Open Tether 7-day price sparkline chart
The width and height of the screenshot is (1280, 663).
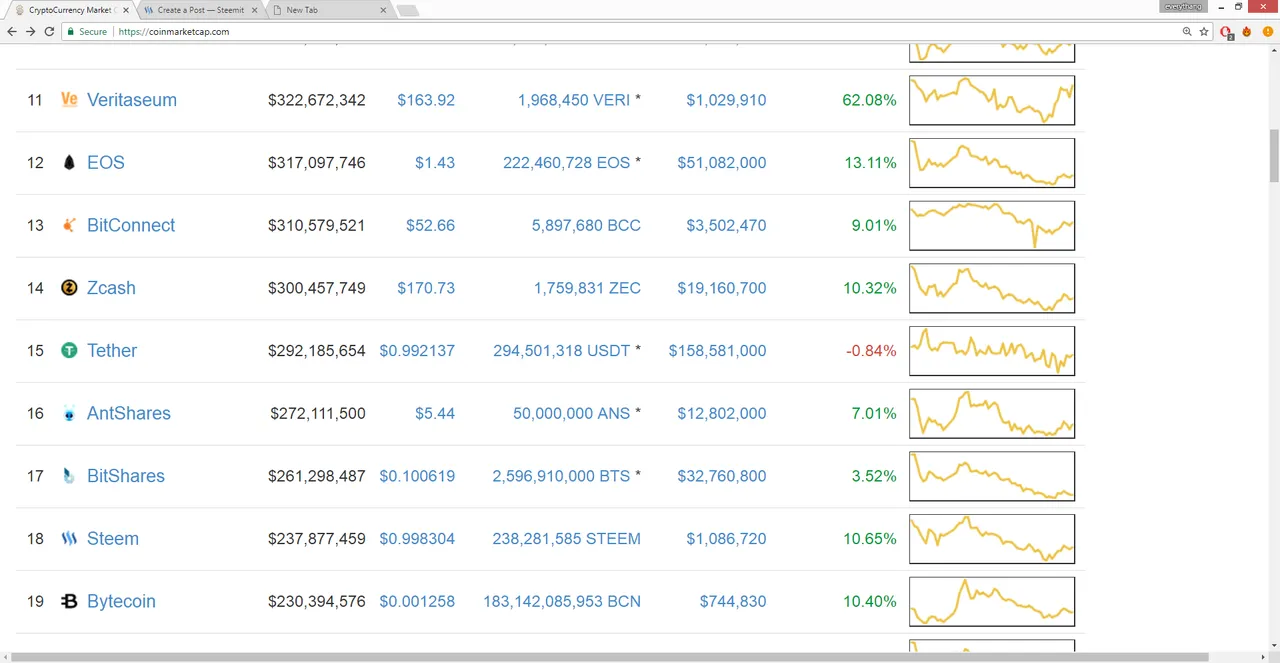pos(992,351)
